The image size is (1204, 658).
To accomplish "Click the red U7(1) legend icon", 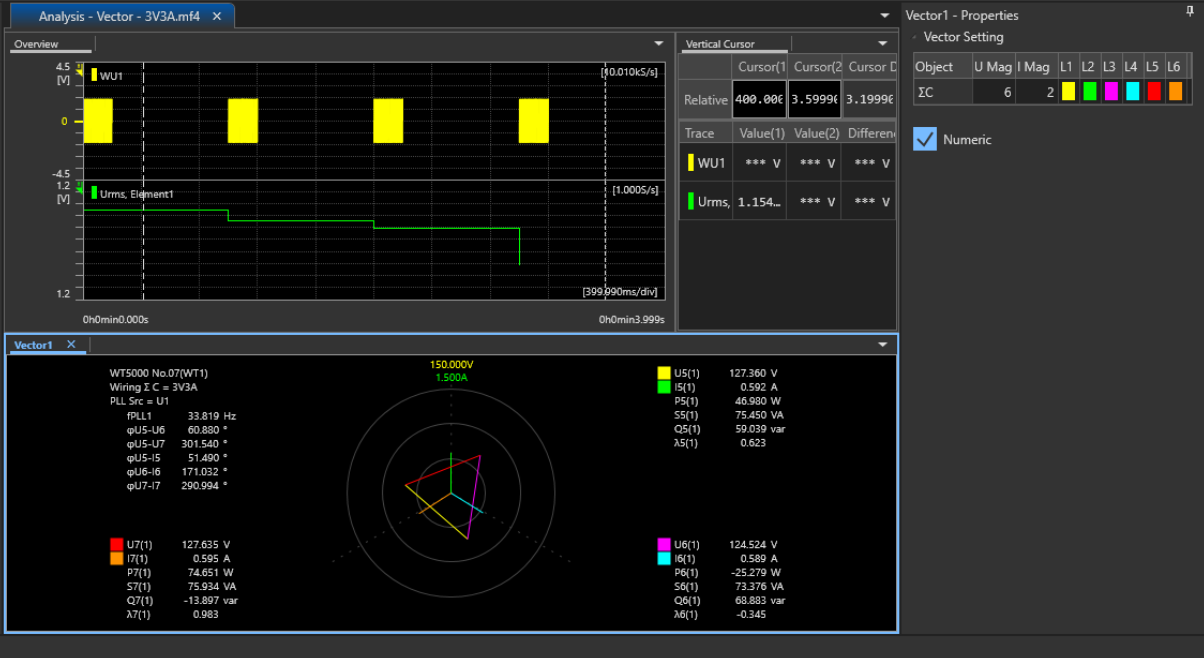I will point(117,544).
